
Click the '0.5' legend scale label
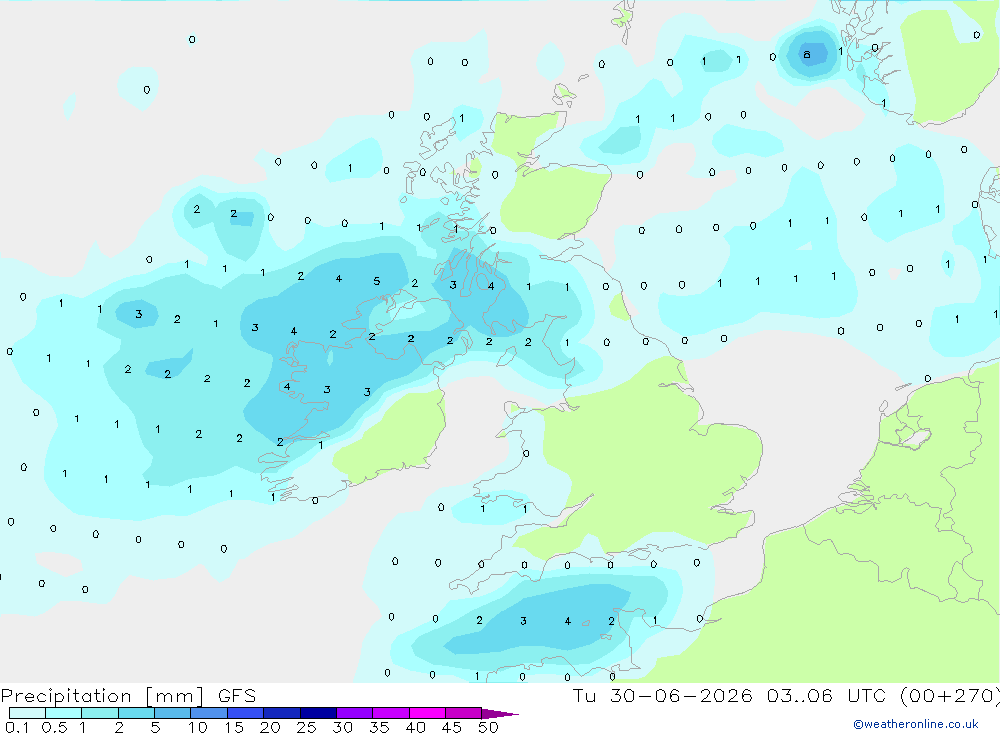tap(54, 727)
